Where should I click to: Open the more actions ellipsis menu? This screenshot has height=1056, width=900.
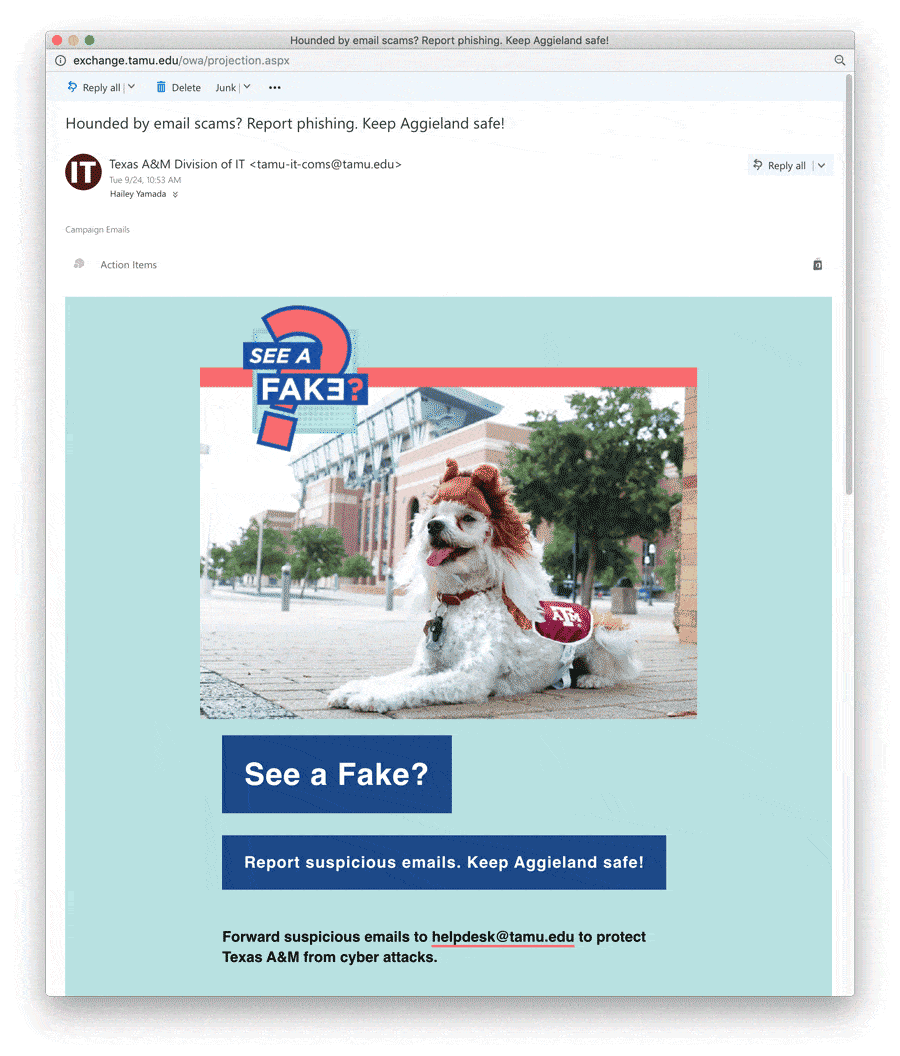click(275, 88)
